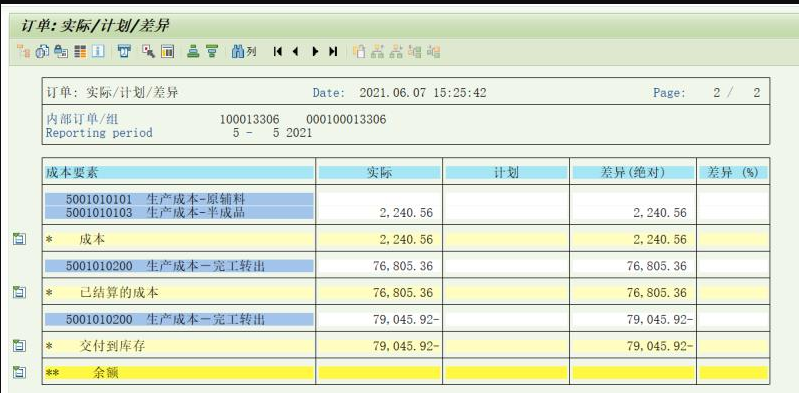Click the binoculars find column button
The image size is (799, 393).
click(244, 51)
